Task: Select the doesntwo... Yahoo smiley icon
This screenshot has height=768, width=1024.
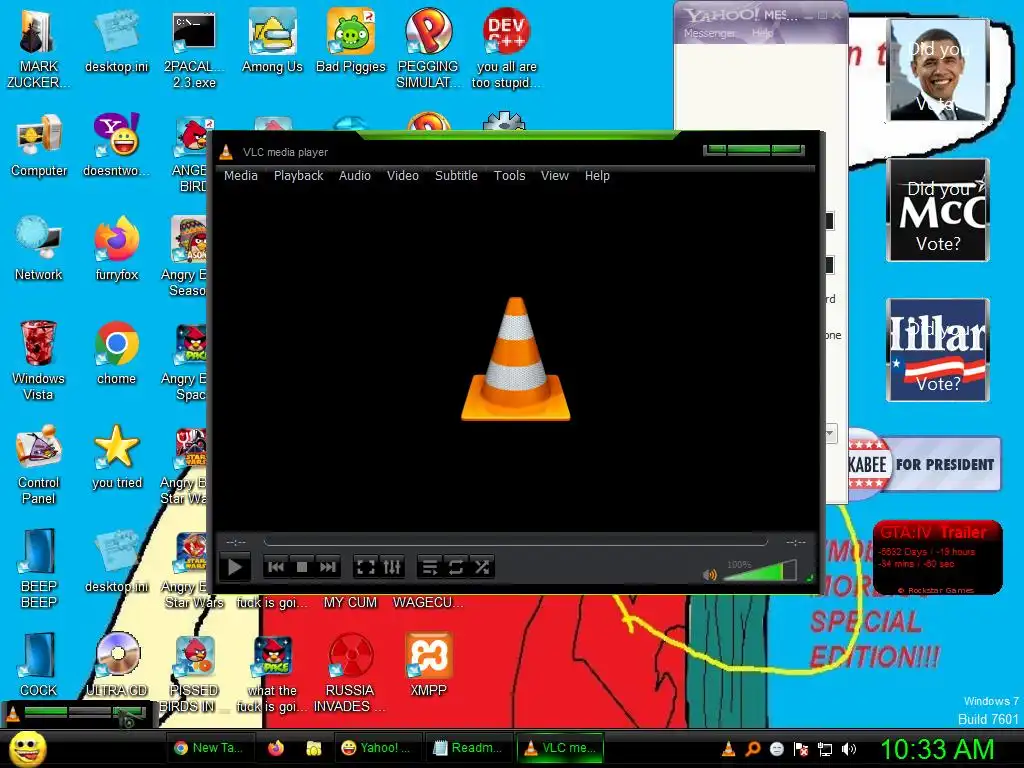Action: (x=116, y=146)
